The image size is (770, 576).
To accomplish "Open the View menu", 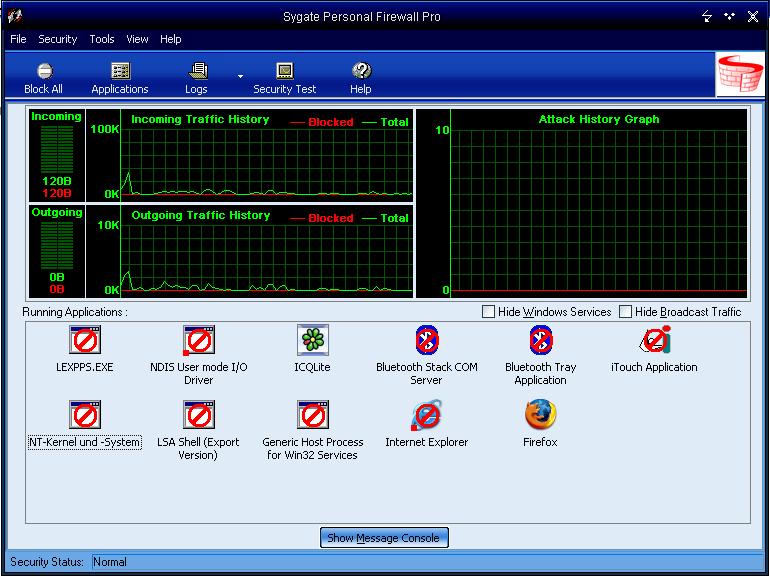I will click(137, 39).
